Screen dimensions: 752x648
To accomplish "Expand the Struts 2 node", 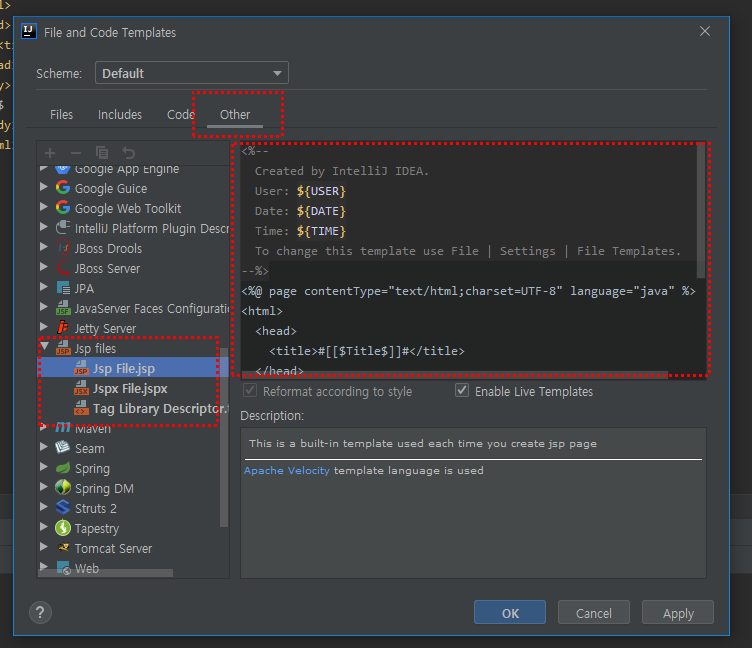I will coord(44,507).
